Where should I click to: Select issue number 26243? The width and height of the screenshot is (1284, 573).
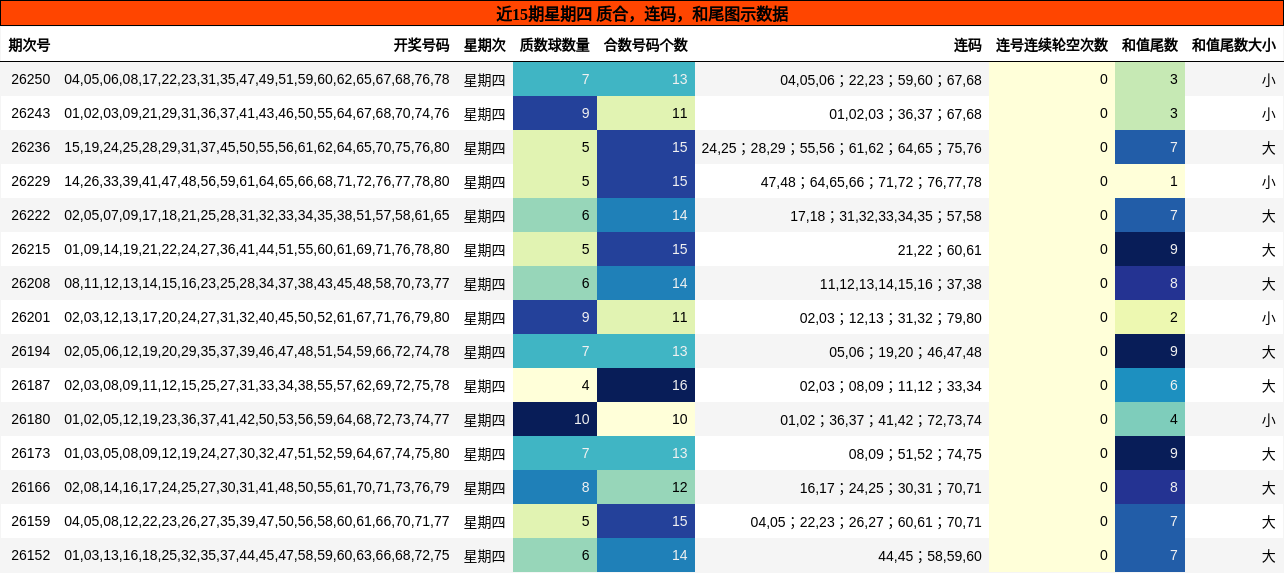(30, 113)
